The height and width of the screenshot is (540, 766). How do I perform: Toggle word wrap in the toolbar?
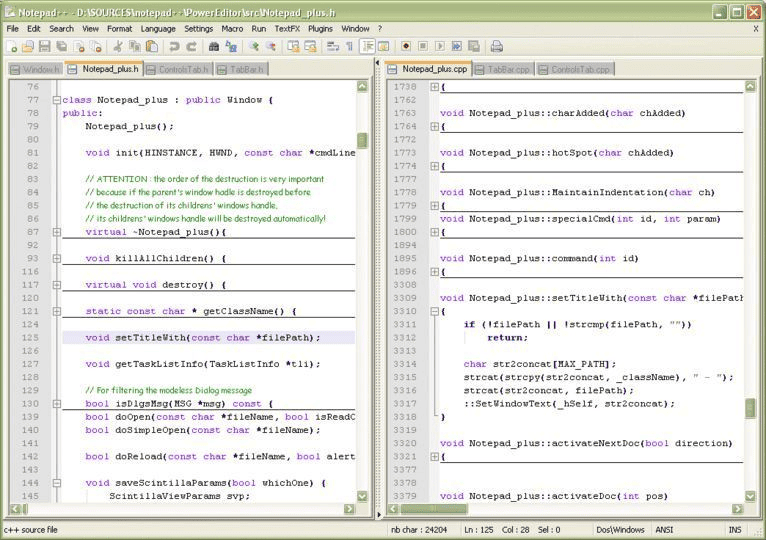333,46
